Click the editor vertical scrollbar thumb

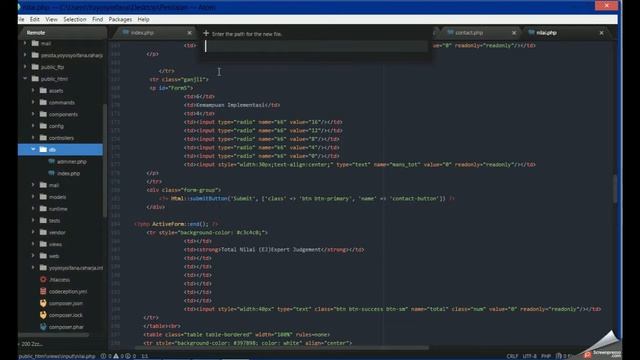click(x=615, y=188)
